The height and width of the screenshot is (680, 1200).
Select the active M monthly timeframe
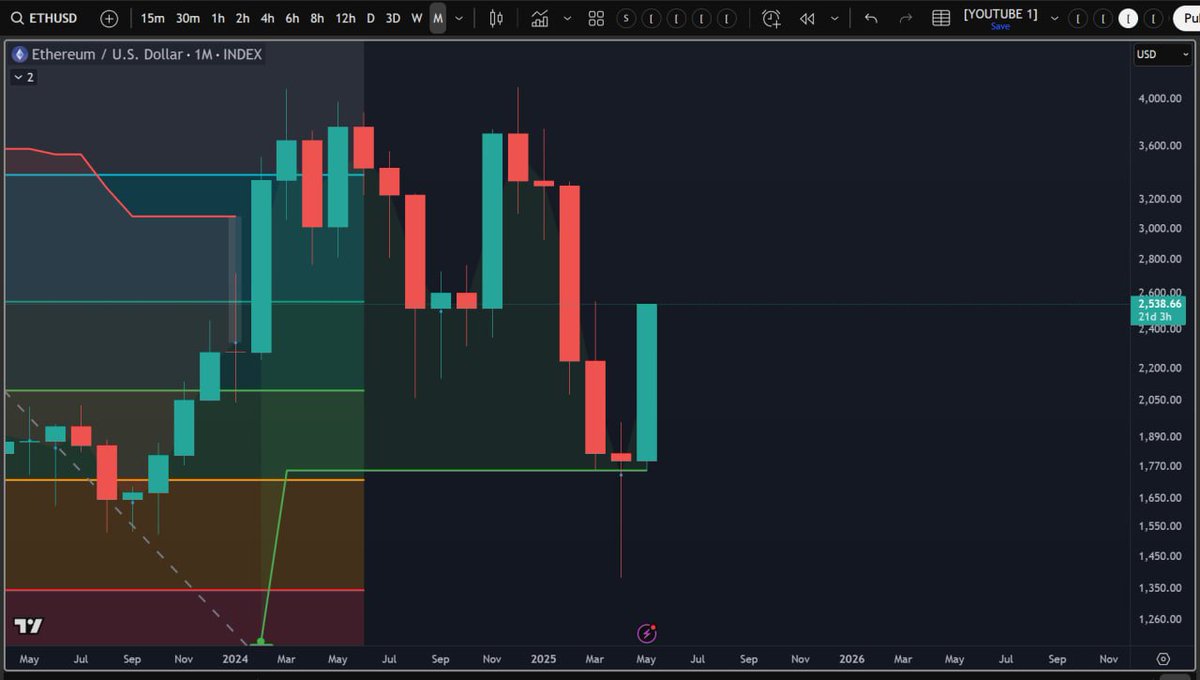click(x=438, y=18)
